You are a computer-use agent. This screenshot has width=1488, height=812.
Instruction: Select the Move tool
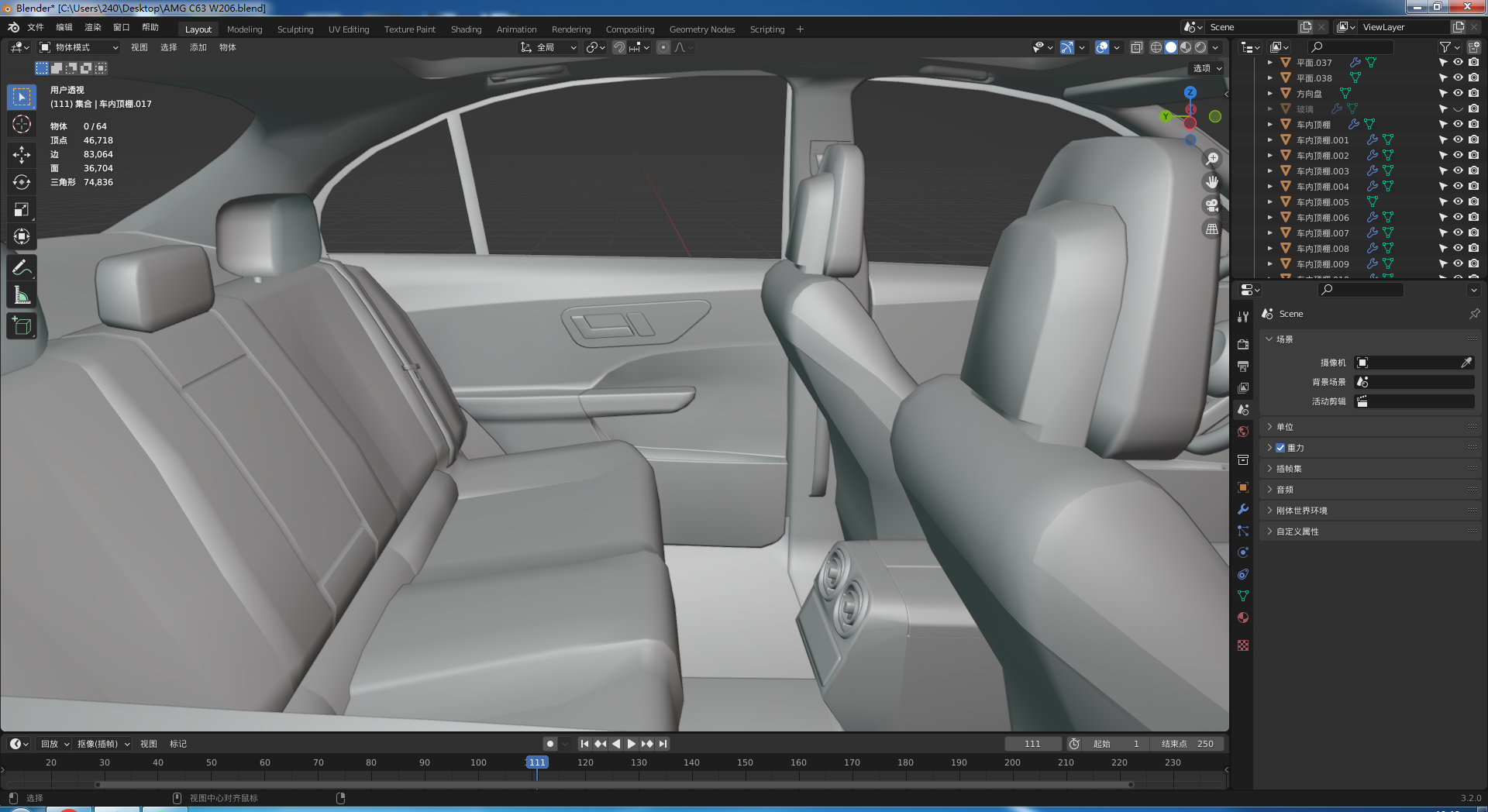click(x=22, y=155)
